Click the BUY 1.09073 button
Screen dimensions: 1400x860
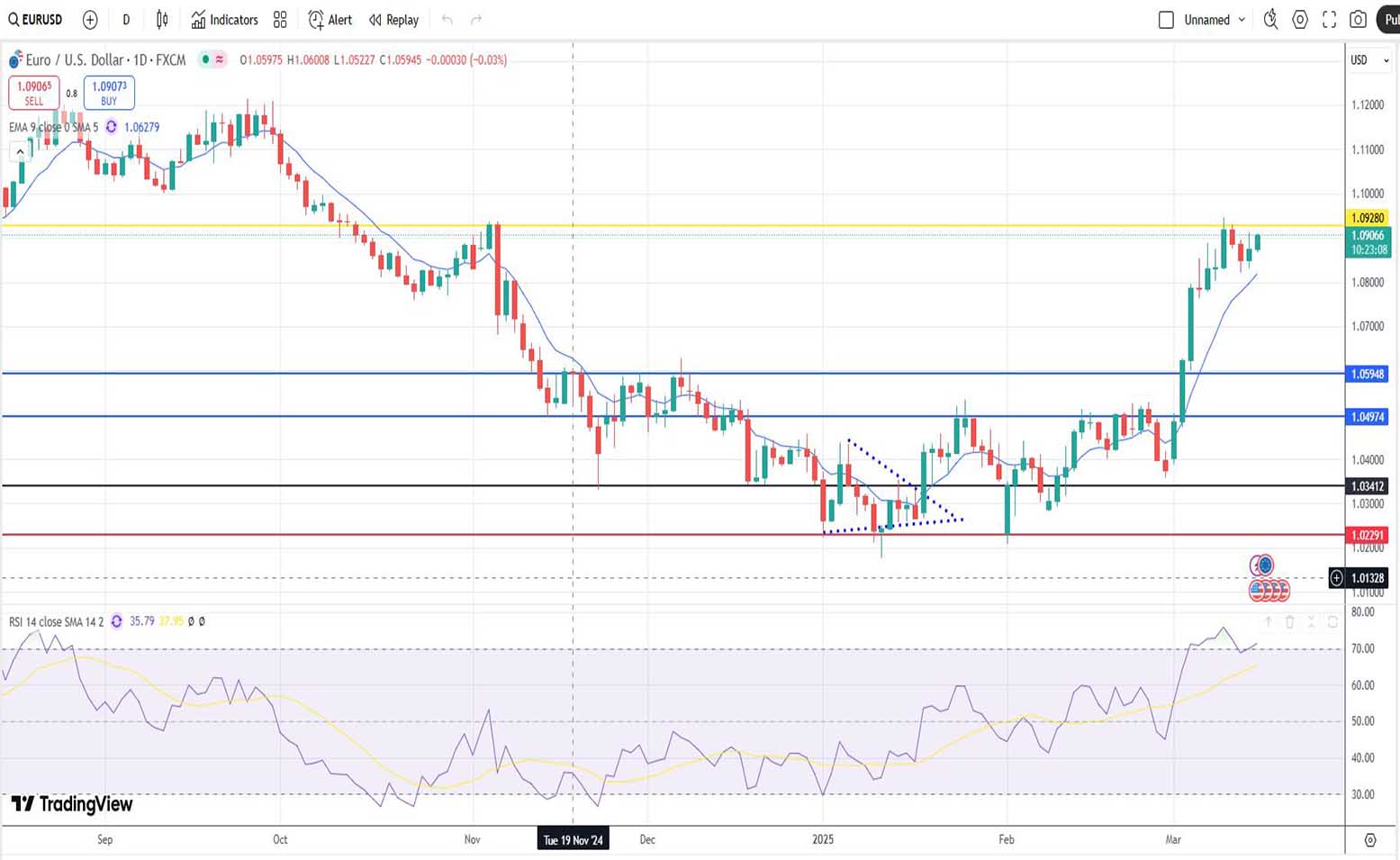[x=109, y=93]
